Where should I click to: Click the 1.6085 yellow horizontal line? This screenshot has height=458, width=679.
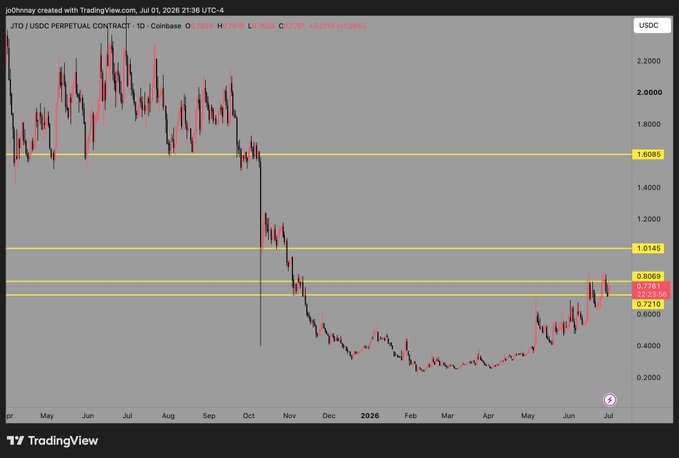[319, 155]
